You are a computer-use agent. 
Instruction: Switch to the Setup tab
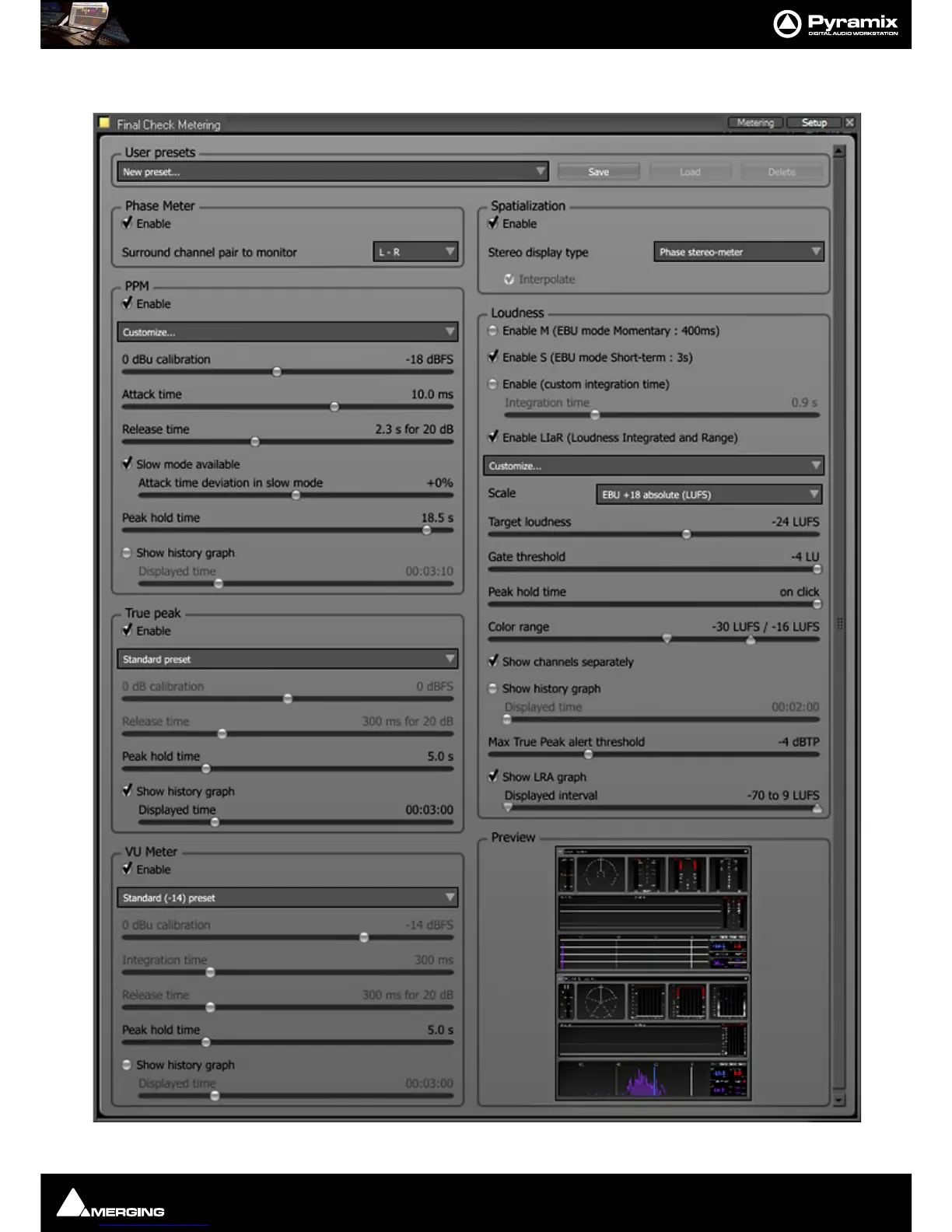pos(814,123)
